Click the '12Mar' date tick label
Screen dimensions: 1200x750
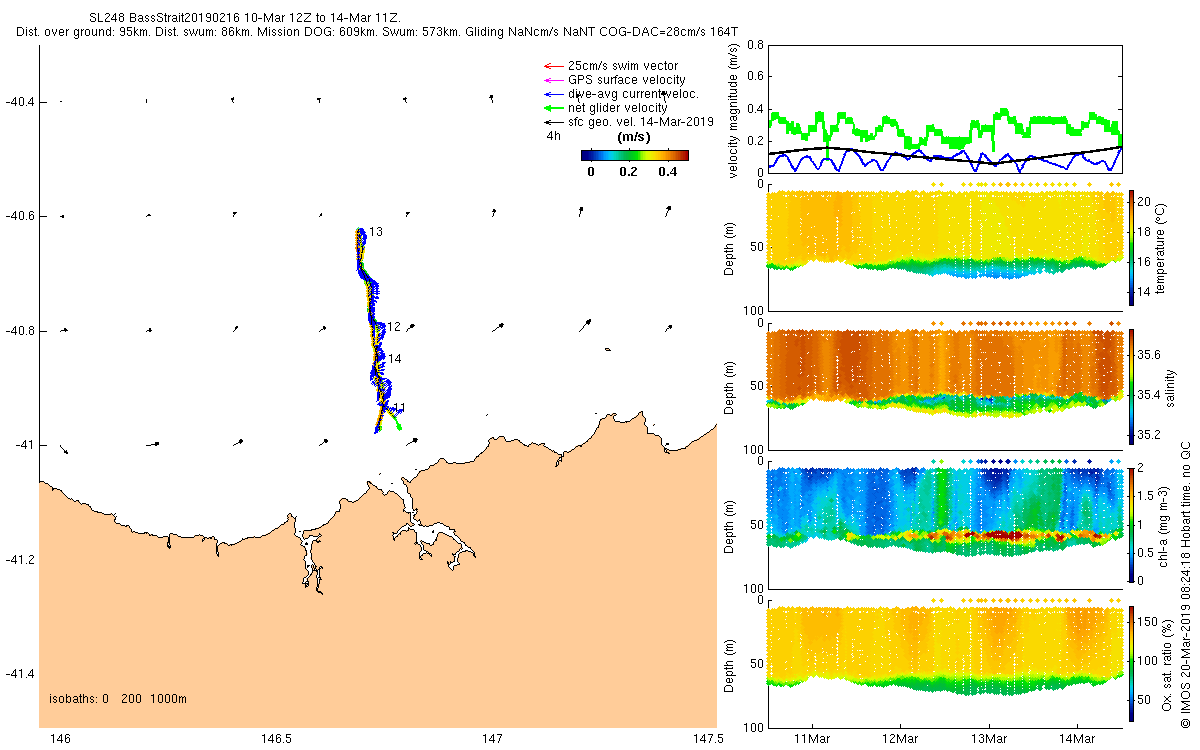(x=900, y=739)
